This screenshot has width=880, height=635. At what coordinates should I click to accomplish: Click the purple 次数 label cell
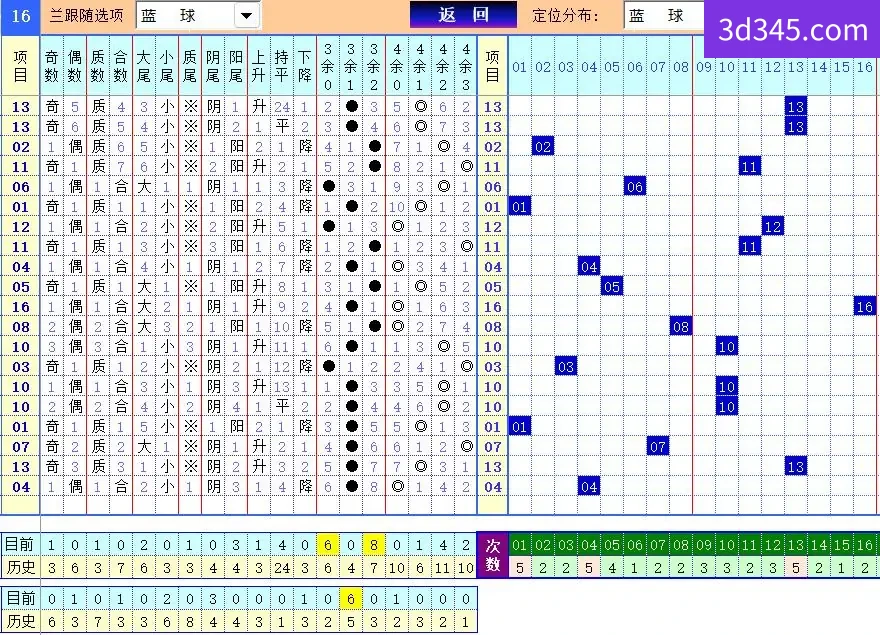493,555
